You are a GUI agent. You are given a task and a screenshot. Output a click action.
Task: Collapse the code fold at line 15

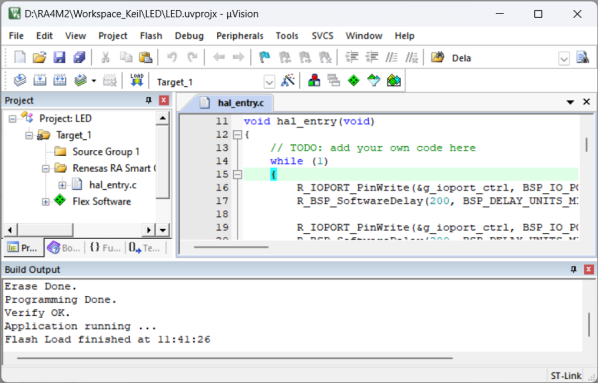pyautogui.click(x=238, y=175)
